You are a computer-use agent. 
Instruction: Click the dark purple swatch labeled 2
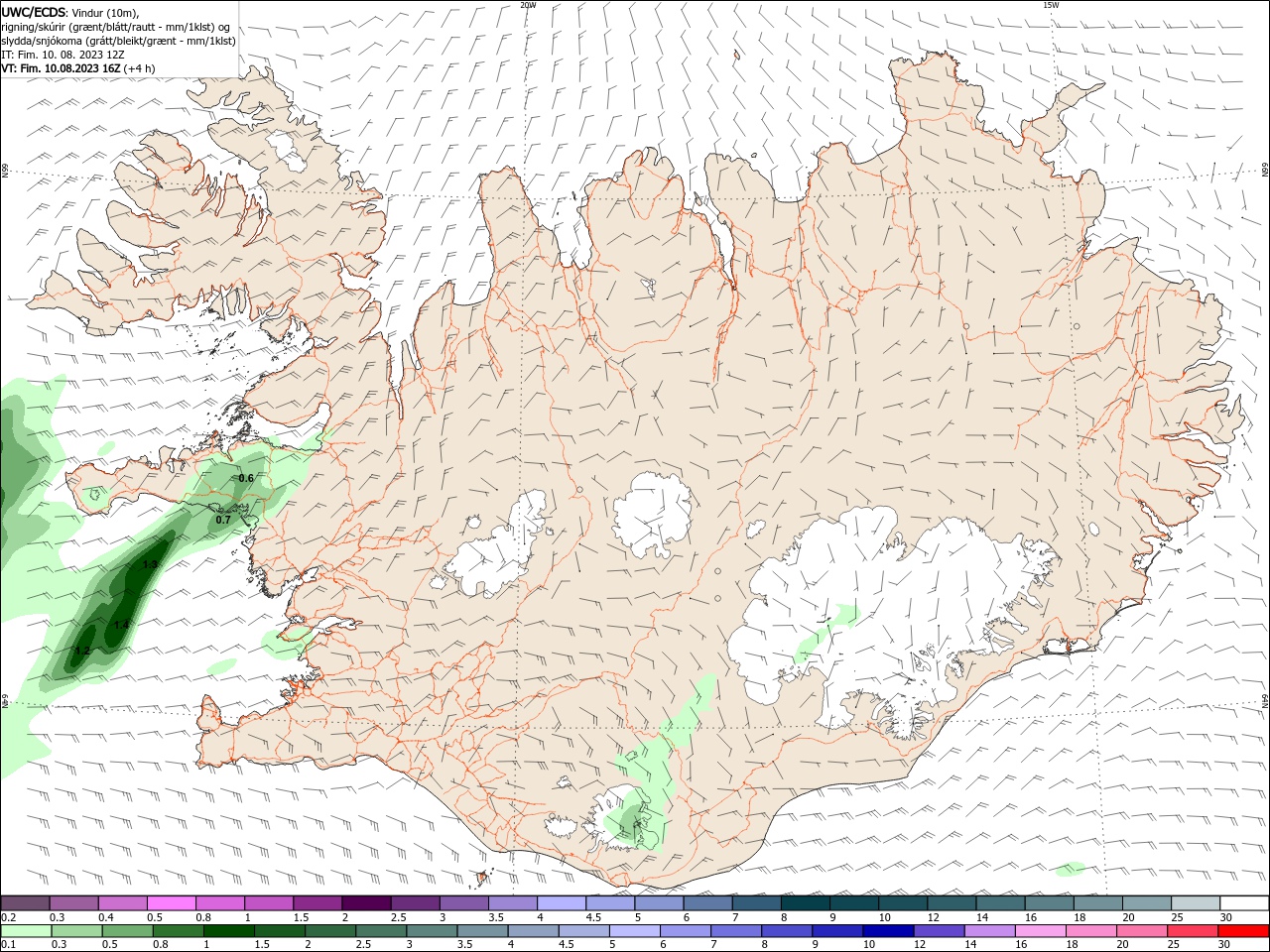point(365,902)
